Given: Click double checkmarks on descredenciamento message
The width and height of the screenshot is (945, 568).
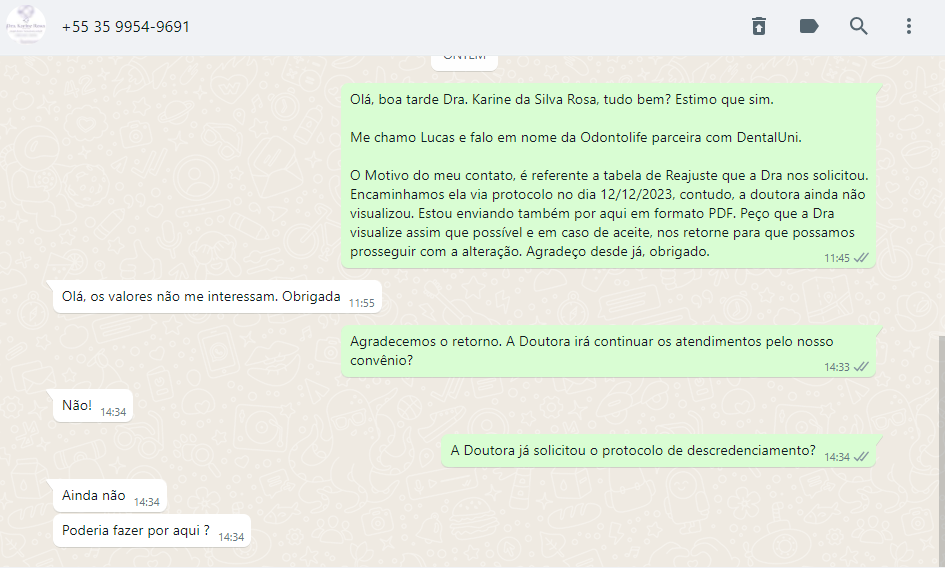Looking at the screenshot, I should [861, 457].
